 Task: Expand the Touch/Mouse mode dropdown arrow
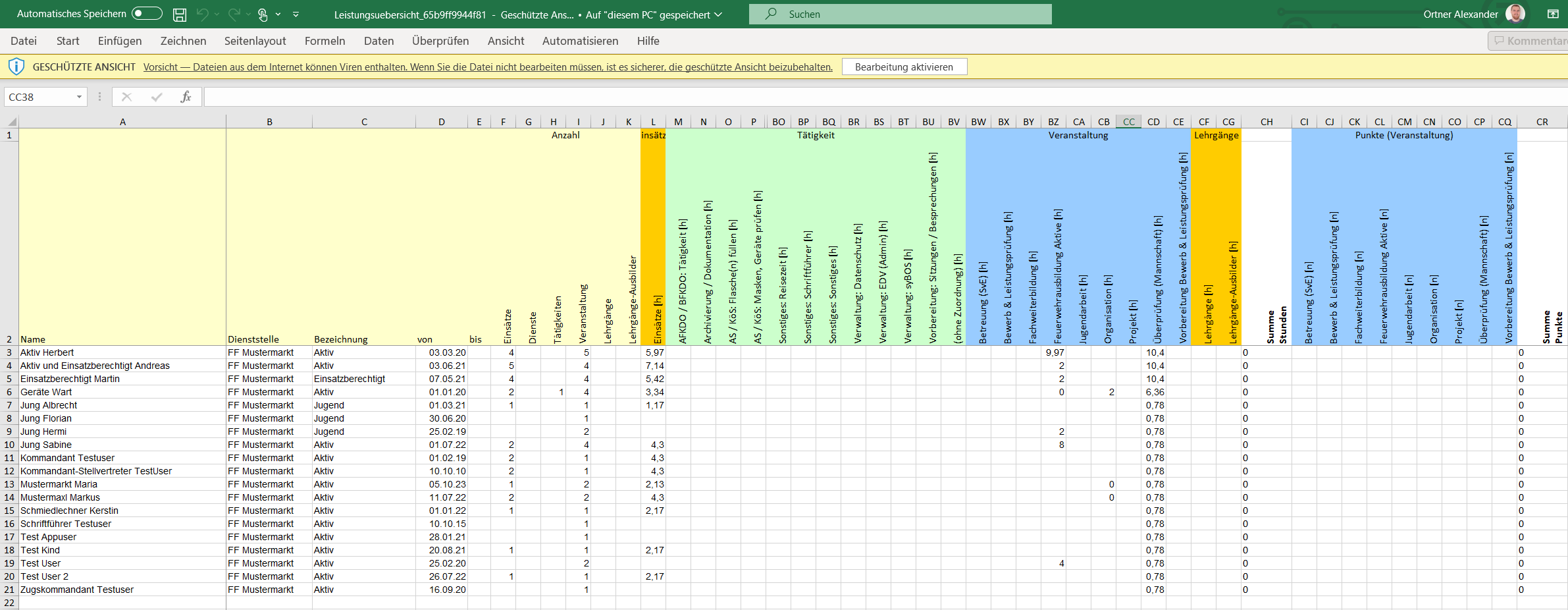[x=278, y=14]
